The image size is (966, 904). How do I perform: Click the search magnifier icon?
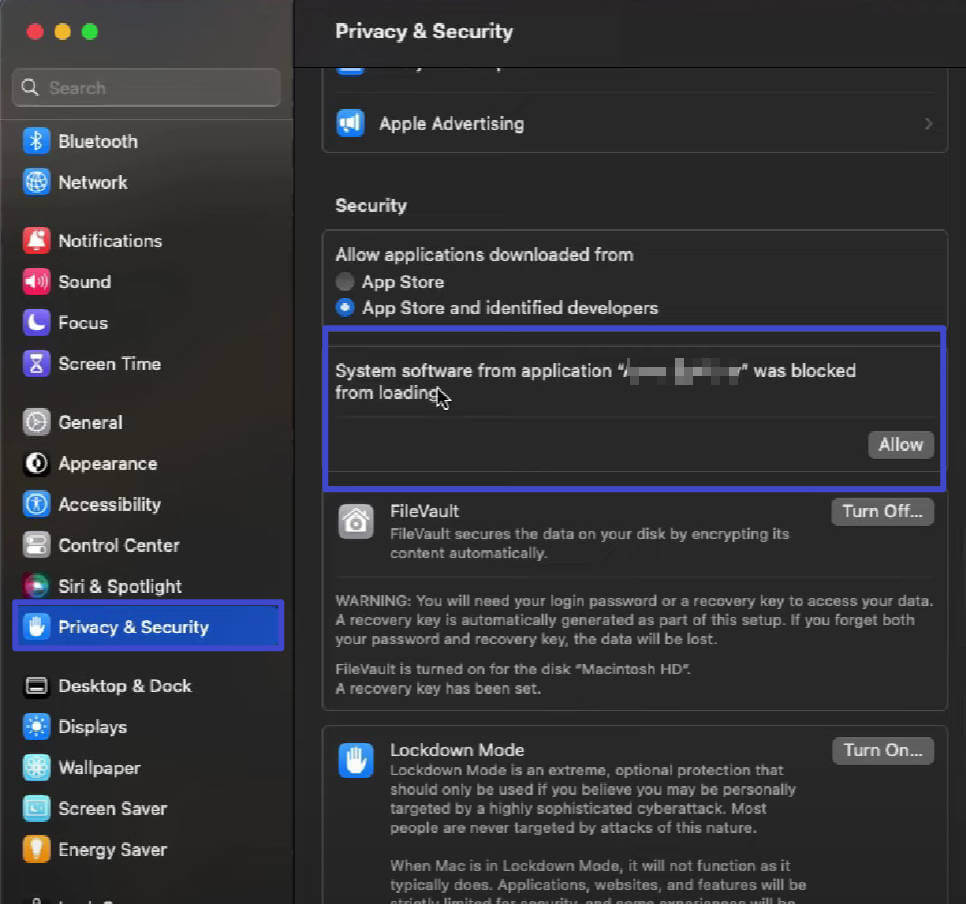coord(30,88)
